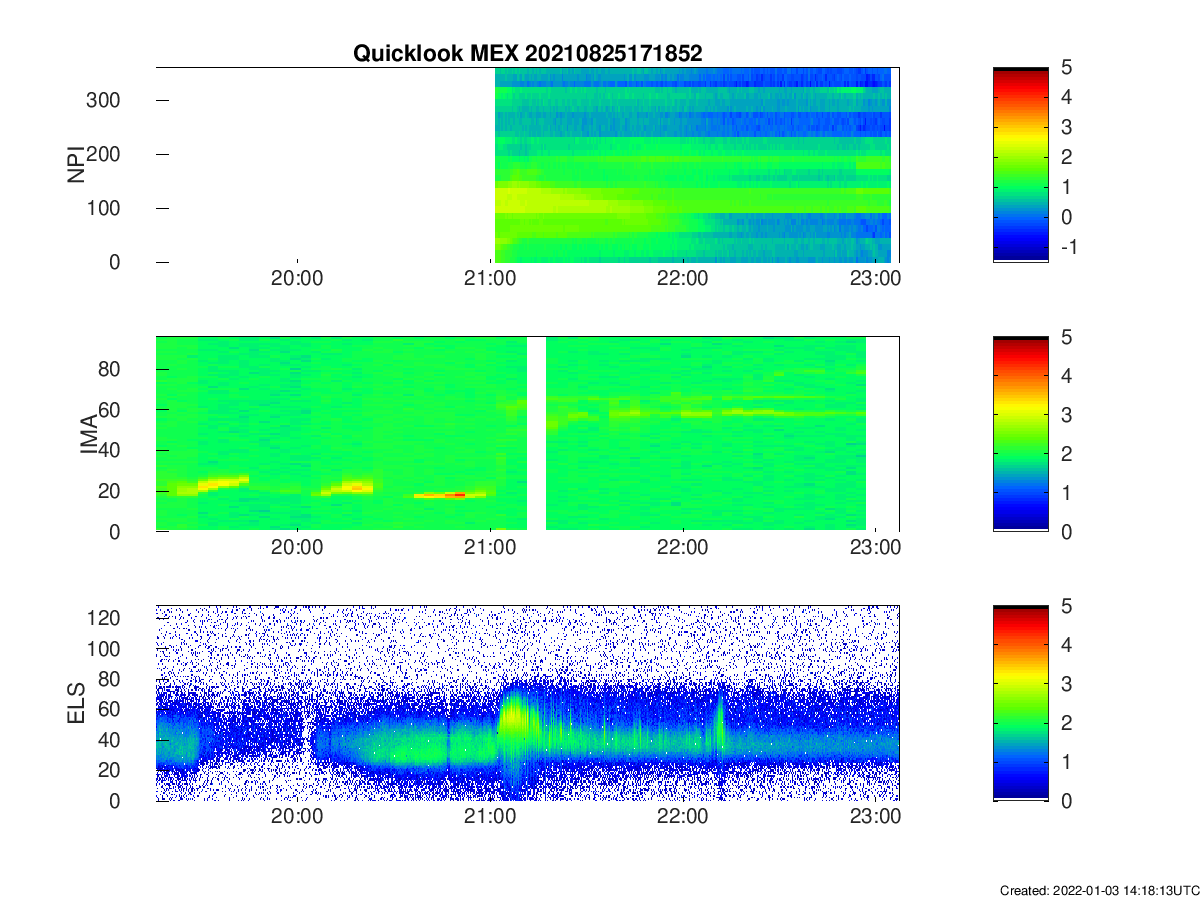Click the "Created: 2022-01-03 14:18:13UTC" timestamp

[x=1098, y=890]
